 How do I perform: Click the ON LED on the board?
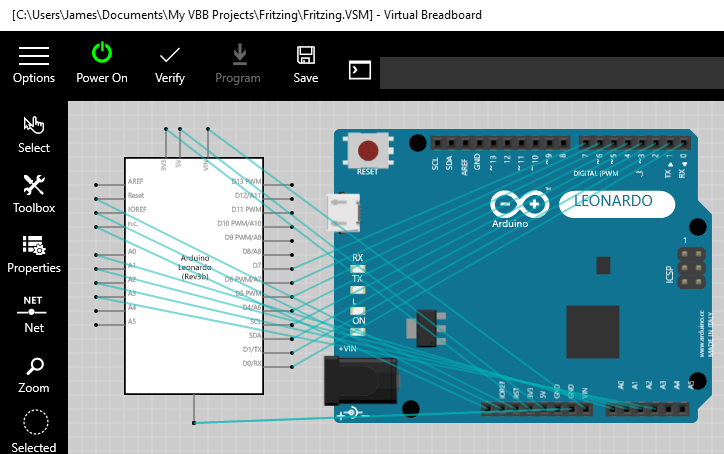(x=358, y=332)
